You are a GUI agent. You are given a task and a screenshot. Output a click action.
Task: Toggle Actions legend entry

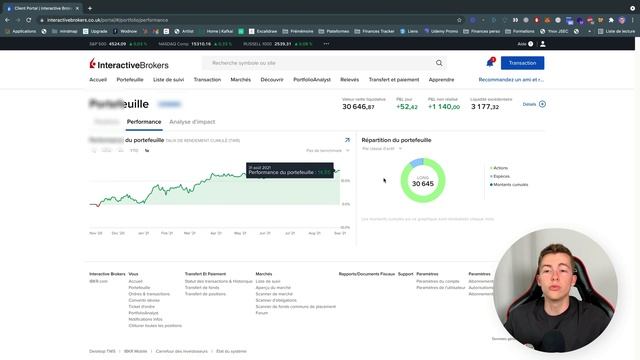click(499, 168)
